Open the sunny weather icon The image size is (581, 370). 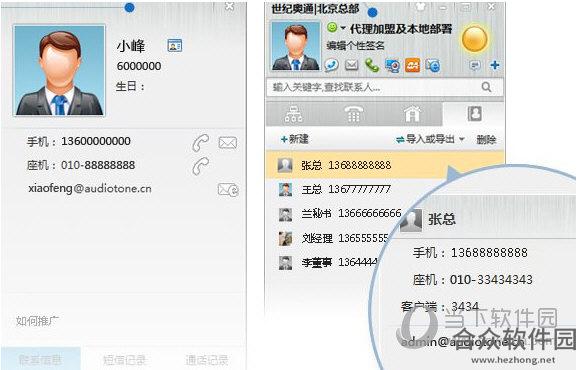pos(475,39)
